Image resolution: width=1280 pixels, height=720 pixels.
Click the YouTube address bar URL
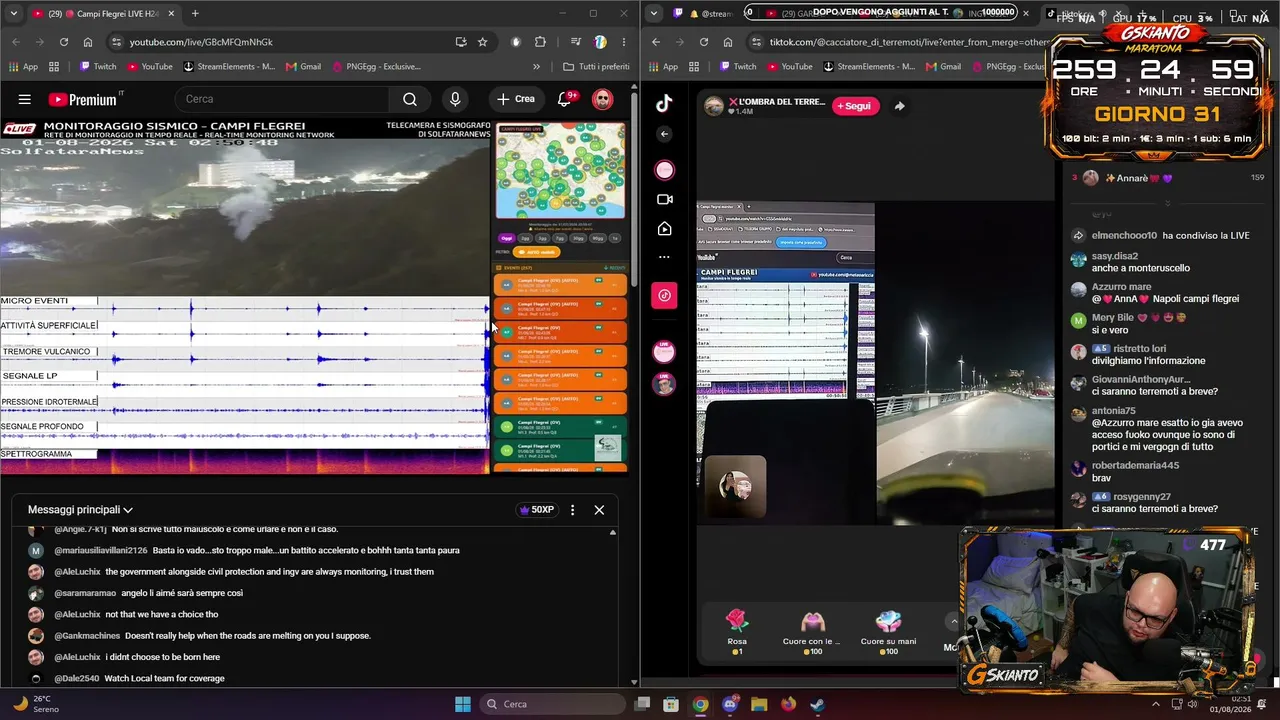pyautogui.click(x=201, y=42)
